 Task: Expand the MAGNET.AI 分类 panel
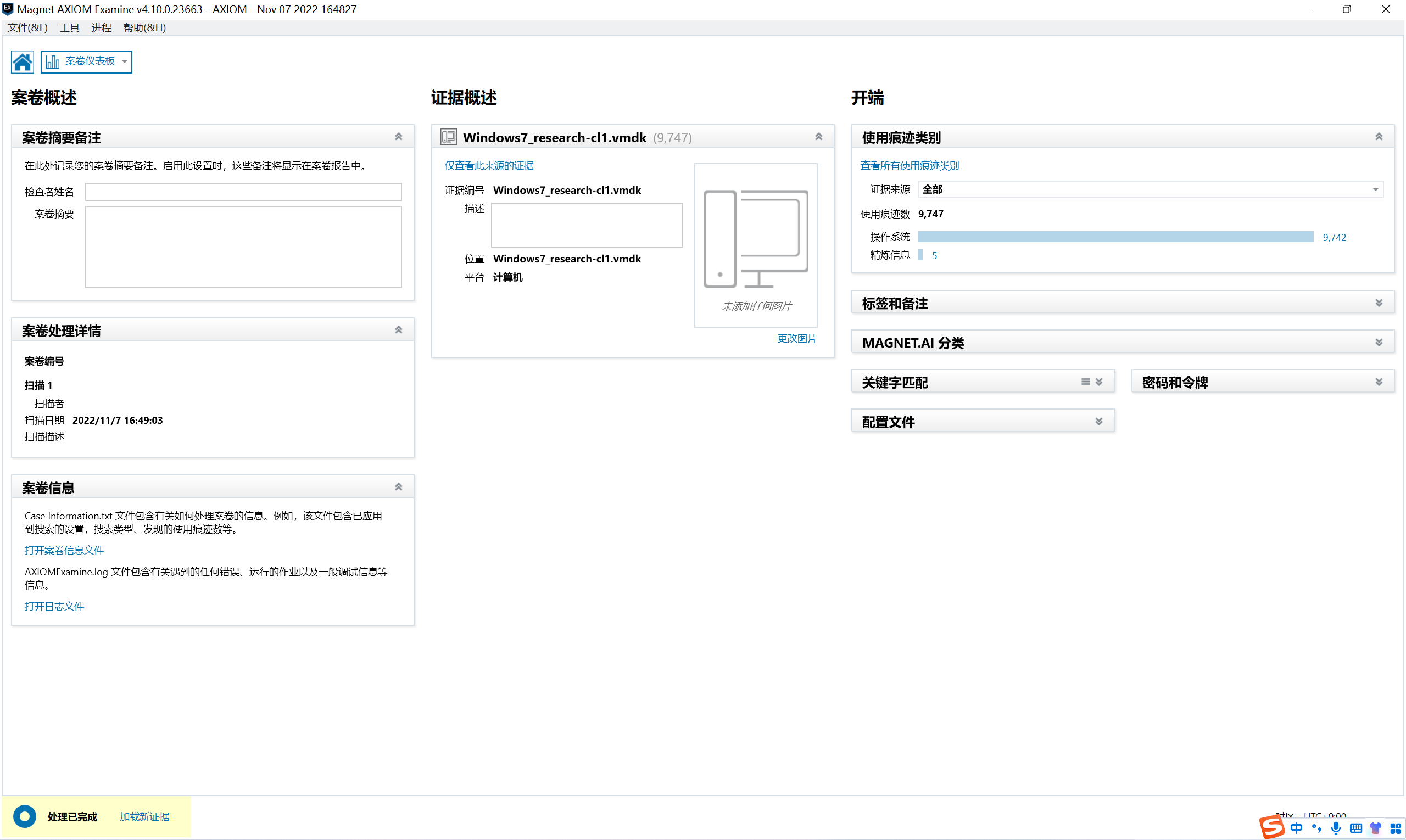coord(1379,343)
